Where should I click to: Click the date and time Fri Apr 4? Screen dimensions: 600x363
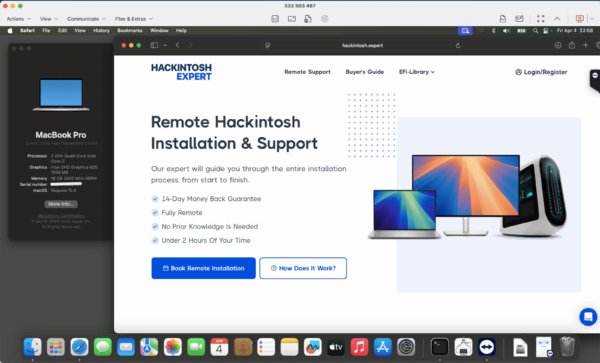(575, 31)
